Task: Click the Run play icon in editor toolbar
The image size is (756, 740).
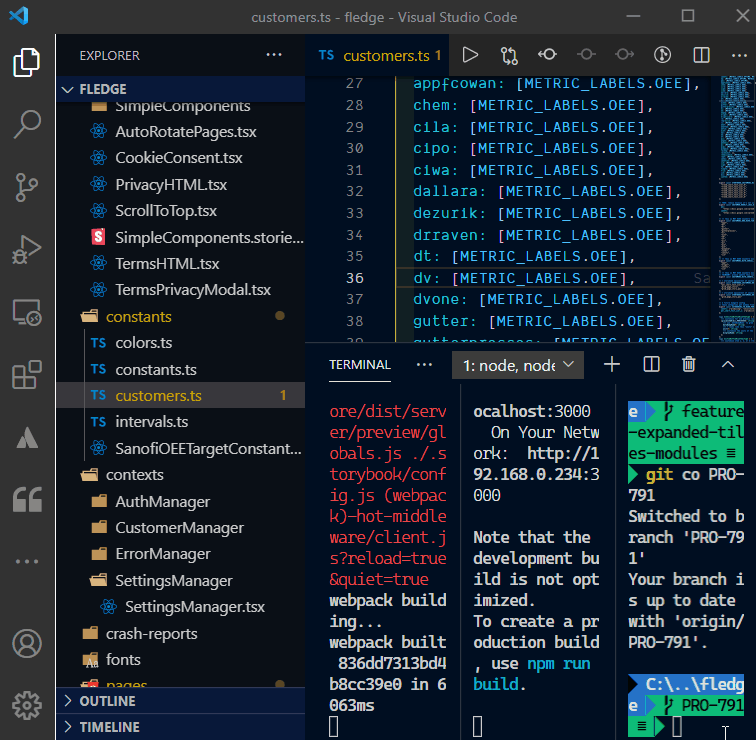Action: click(470, 55)
